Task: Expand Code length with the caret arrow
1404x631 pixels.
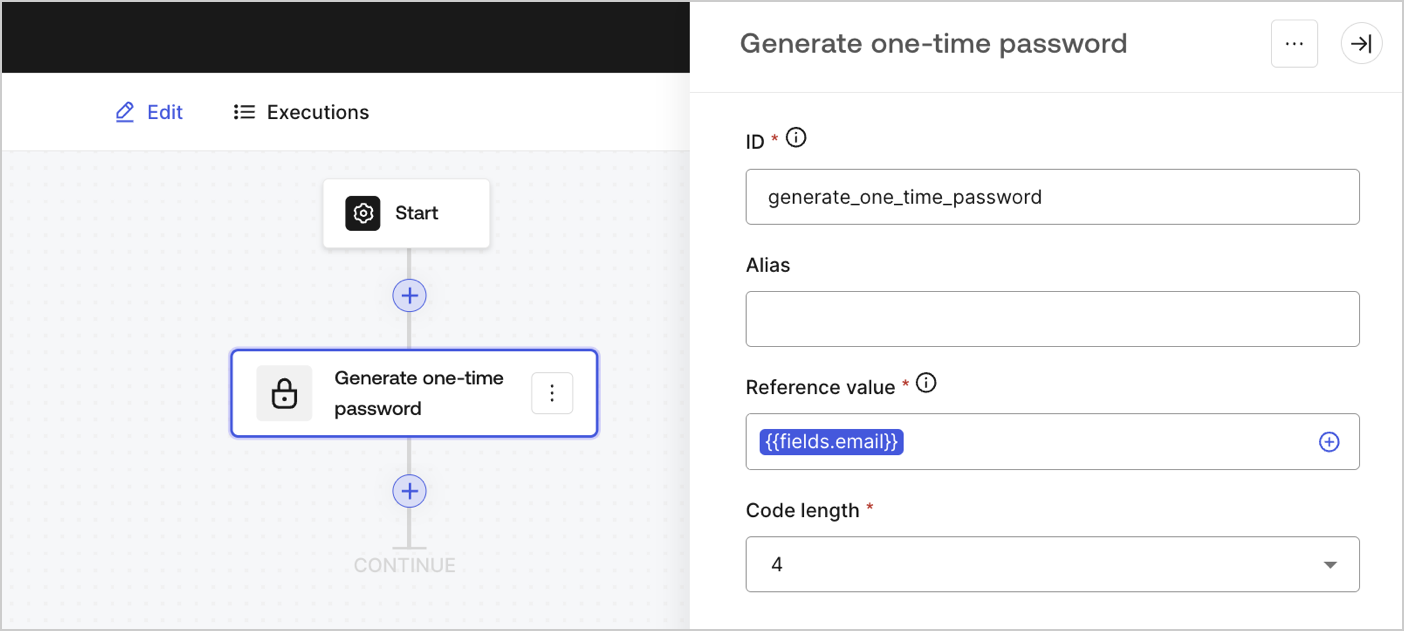Action: [1330, 565]
